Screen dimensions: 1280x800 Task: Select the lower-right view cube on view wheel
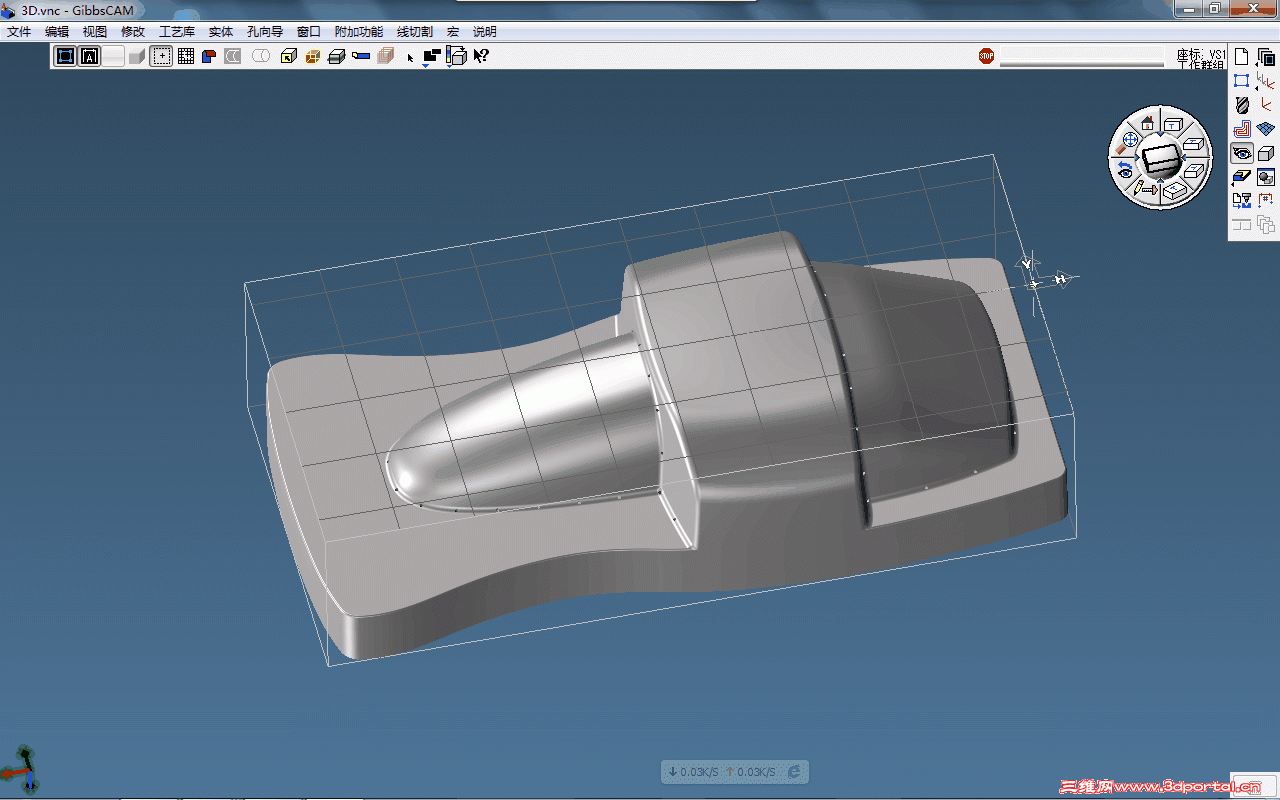point(1194,170)
